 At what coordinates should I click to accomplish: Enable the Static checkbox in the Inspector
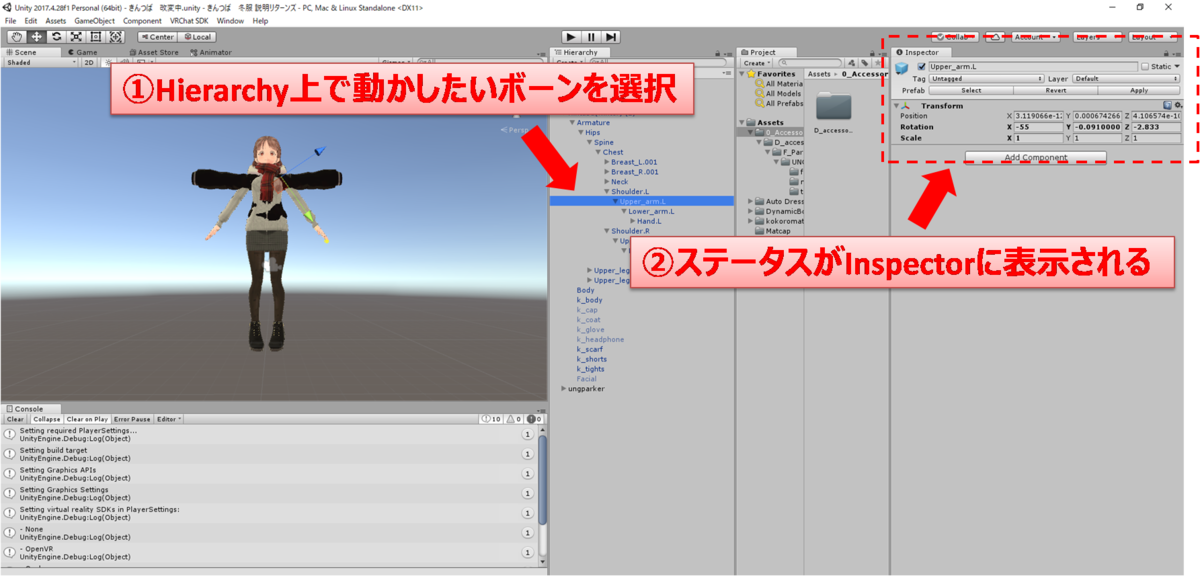[x=1145, y=67]
